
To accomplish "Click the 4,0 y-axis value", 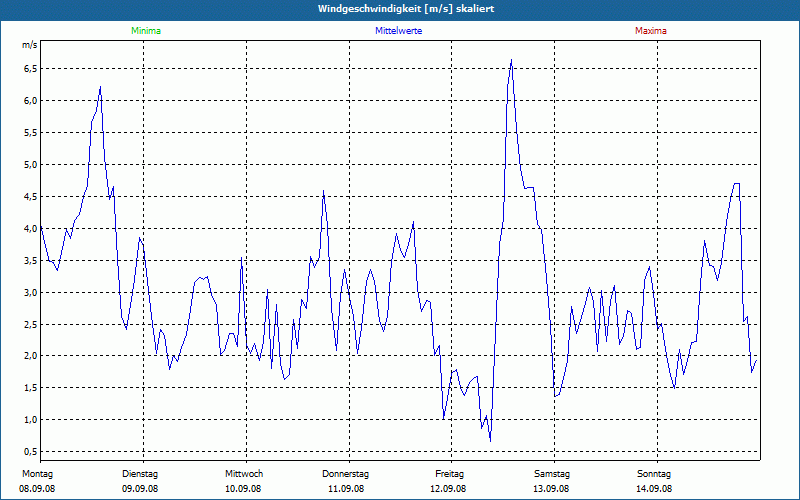I will coord(31,229).
